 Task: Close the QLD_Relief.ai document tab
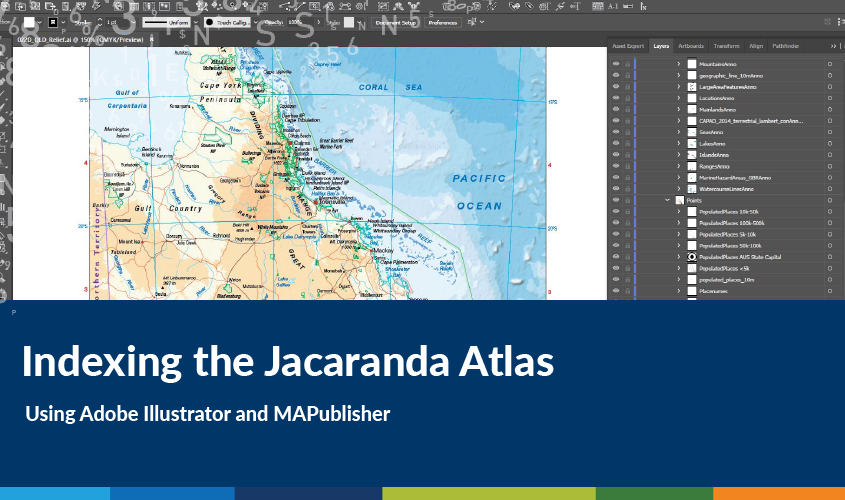[x=151, y=39]
